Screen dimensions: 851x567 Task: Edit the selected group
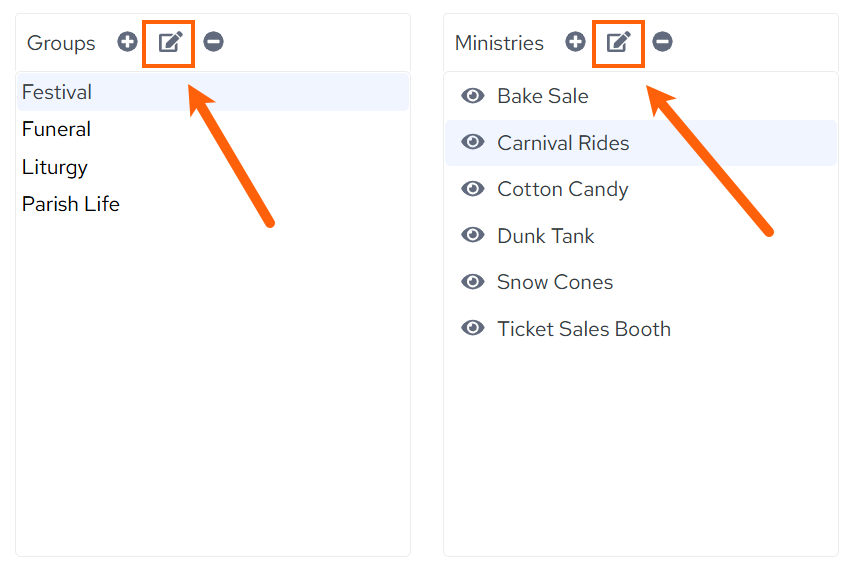(170, 42)
